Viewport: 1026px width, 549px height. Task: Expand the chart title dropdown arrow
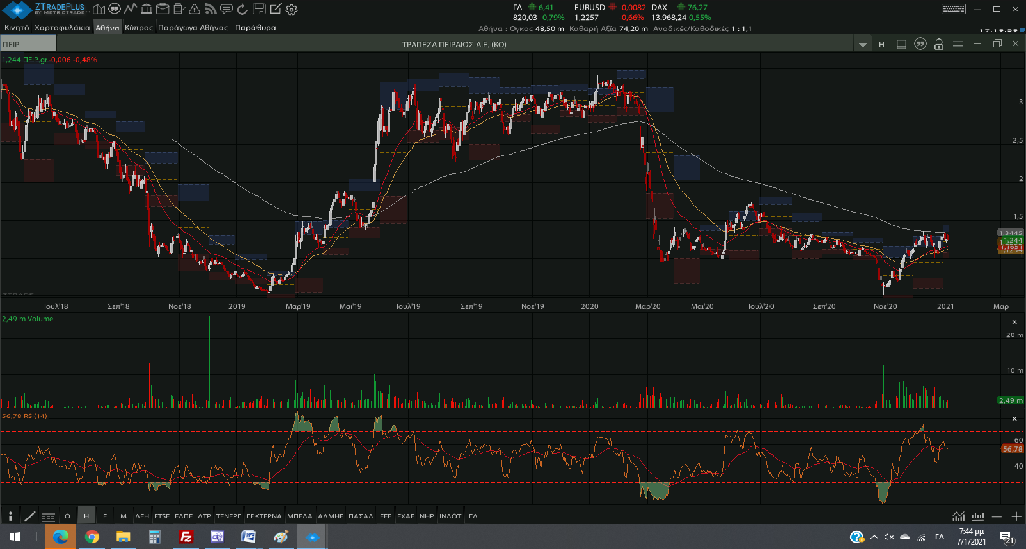(x=863, y=45)
